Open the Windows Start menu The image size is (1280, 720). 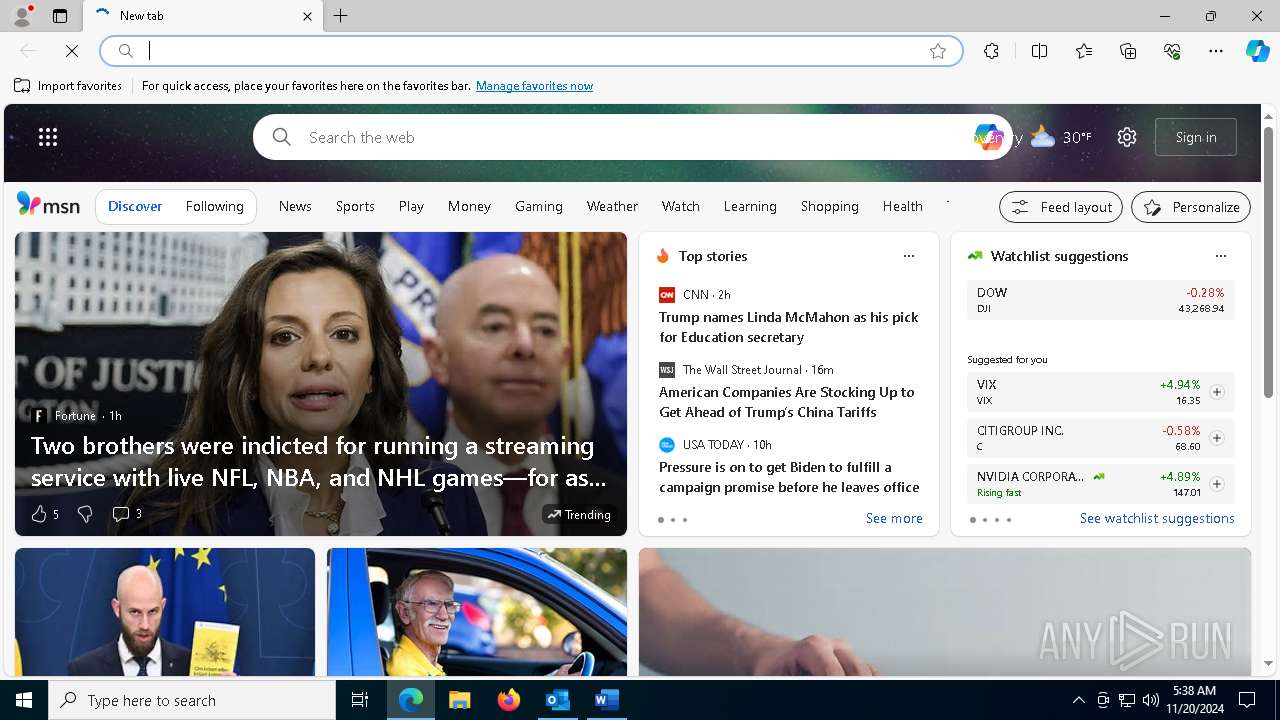pos(24,700)
